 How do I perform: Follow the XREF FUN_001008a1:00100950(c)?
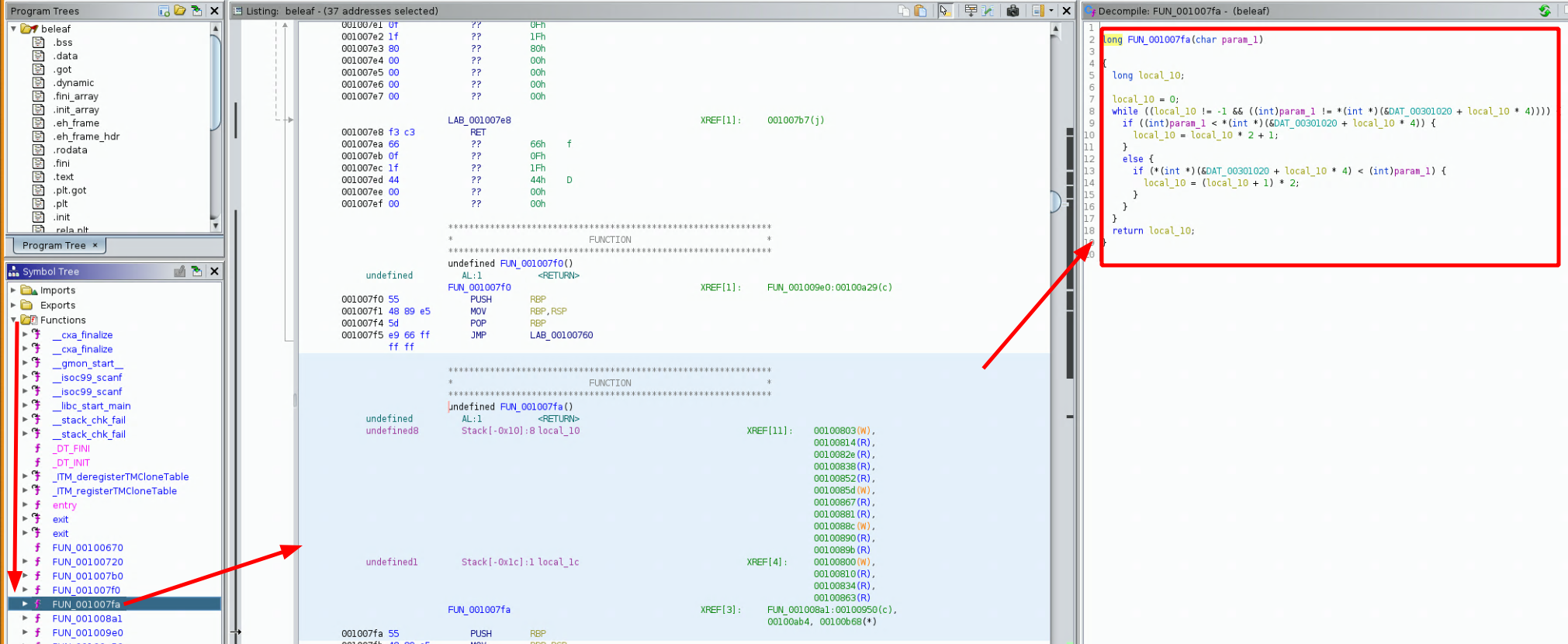pos(832,610)
